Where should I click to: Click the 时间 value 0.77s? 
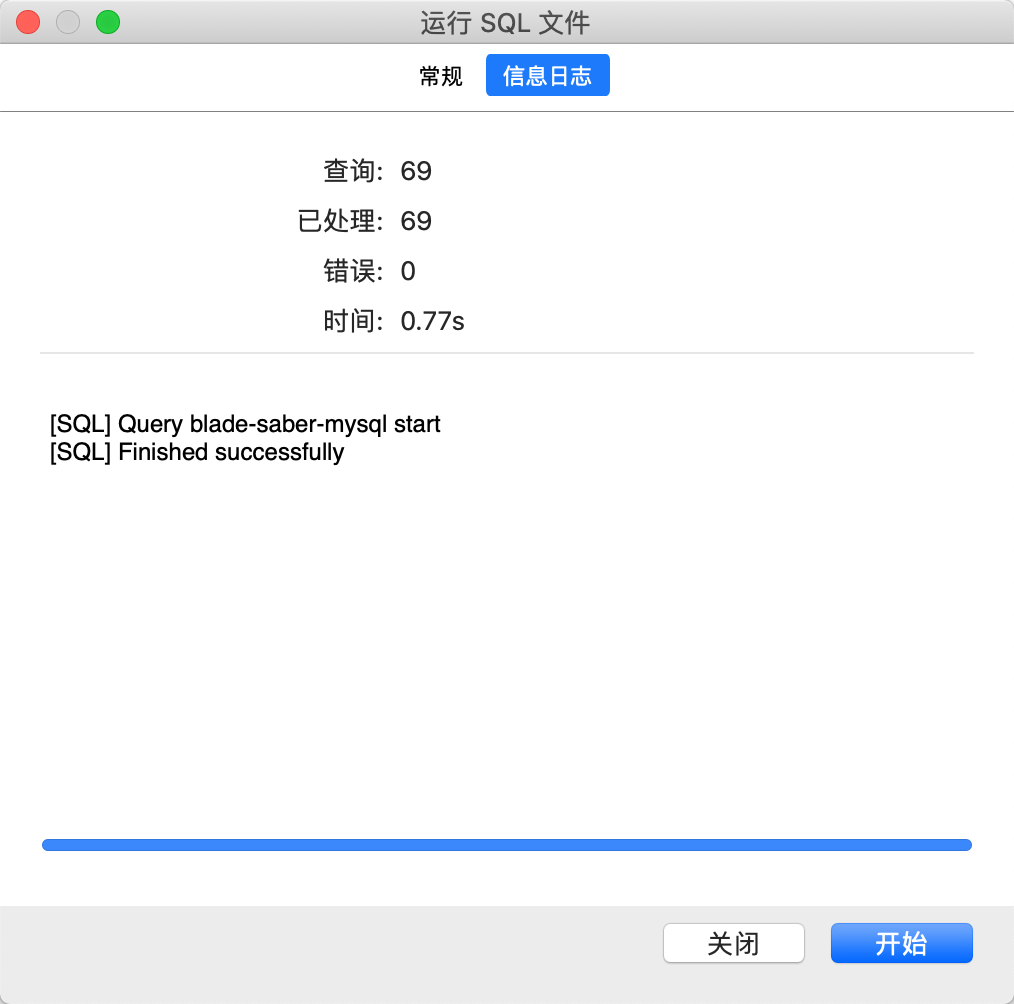(432, 321)
